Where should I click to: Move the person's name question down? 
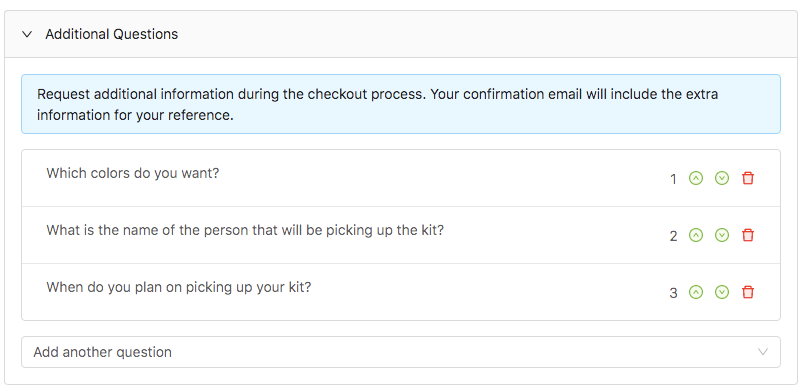click(x=722, y=235)
